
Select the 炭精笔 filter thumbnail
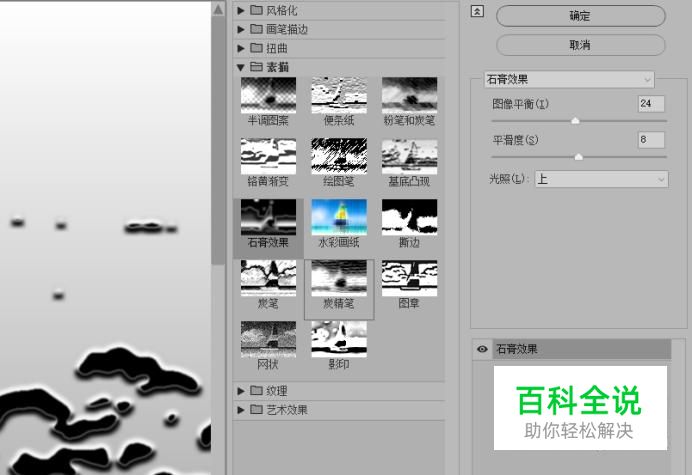point(339,278)
